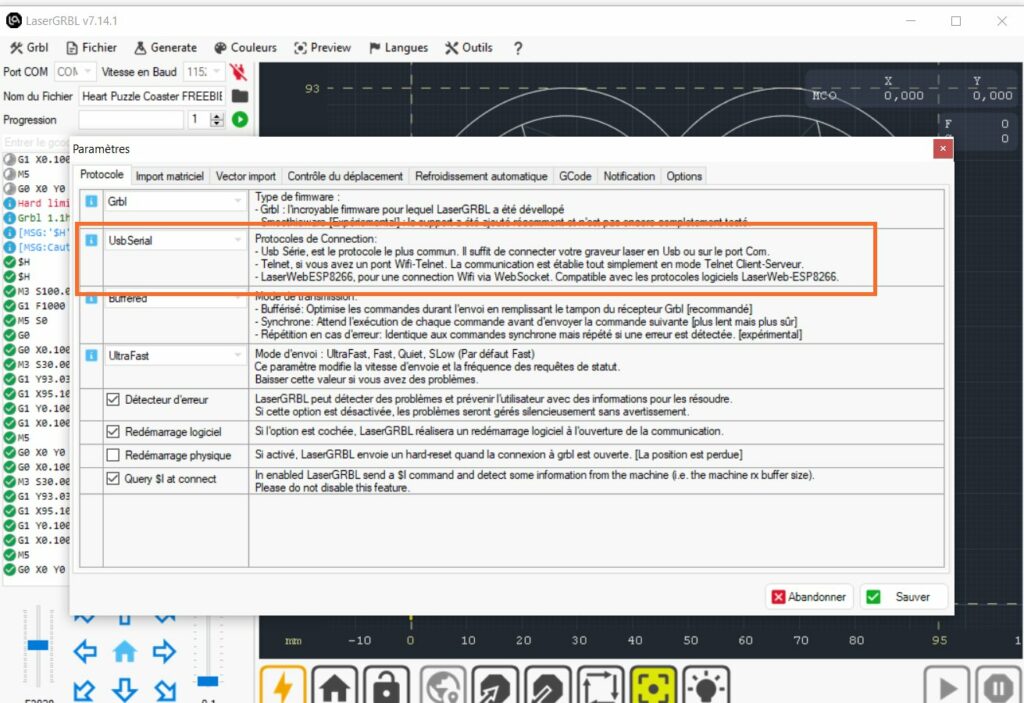Screen dimensions: 1024x703
Task: Click the Abandonner button
Action: (x=809, y=597)
